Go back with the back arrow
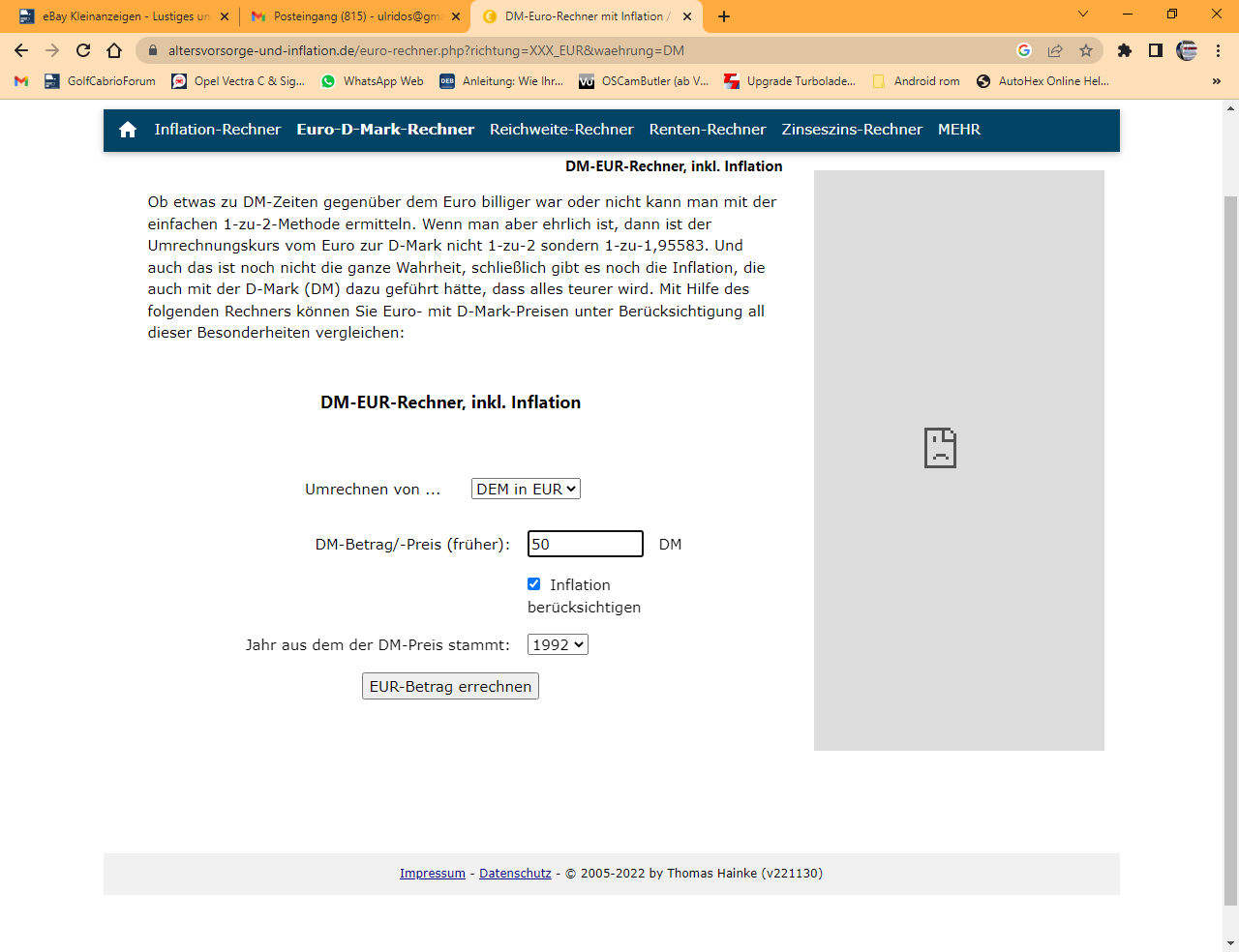 [21, 50]
